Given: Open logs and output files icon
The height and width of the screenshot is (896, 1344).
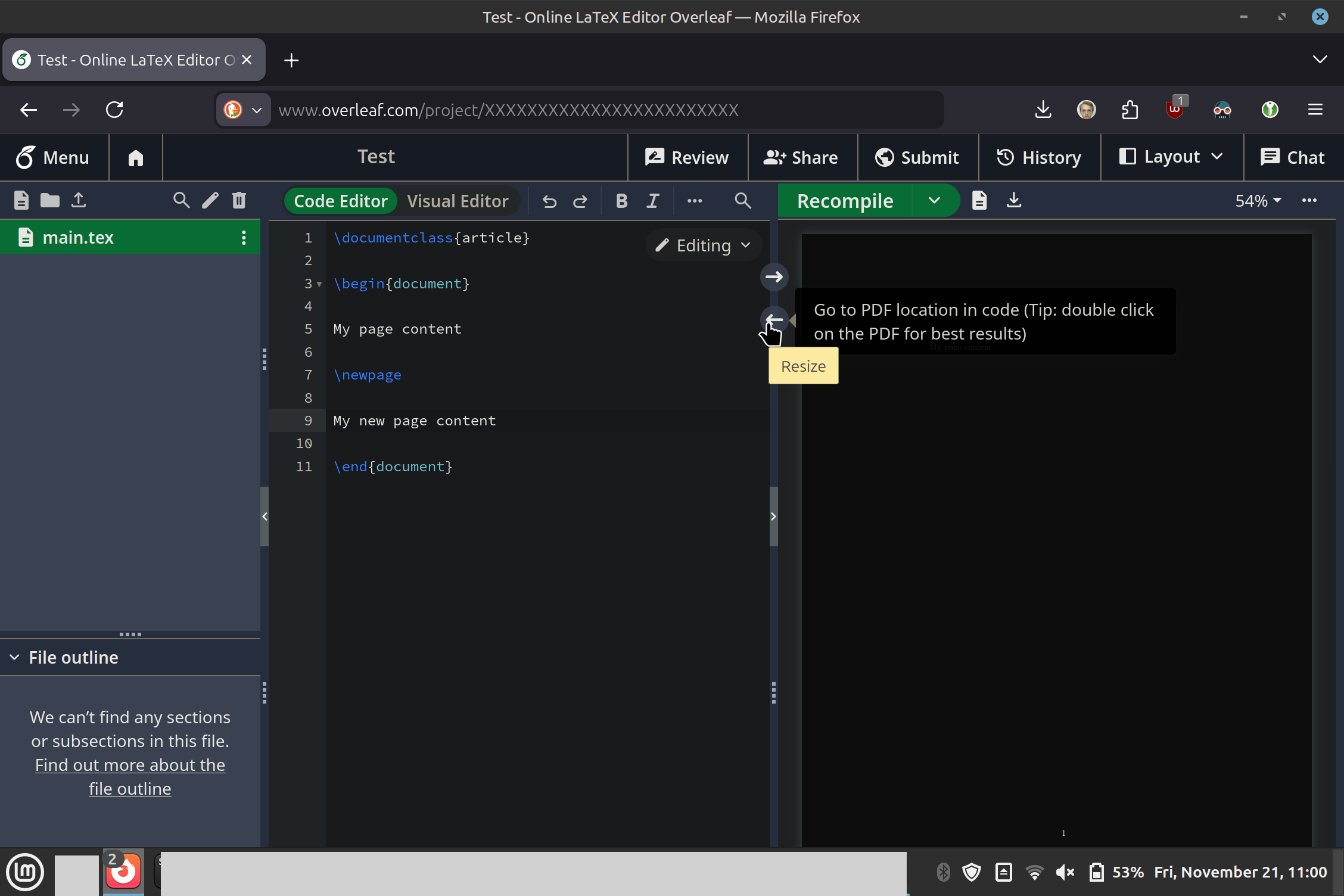Looking at the screenshot, I should tap(980, 200).
